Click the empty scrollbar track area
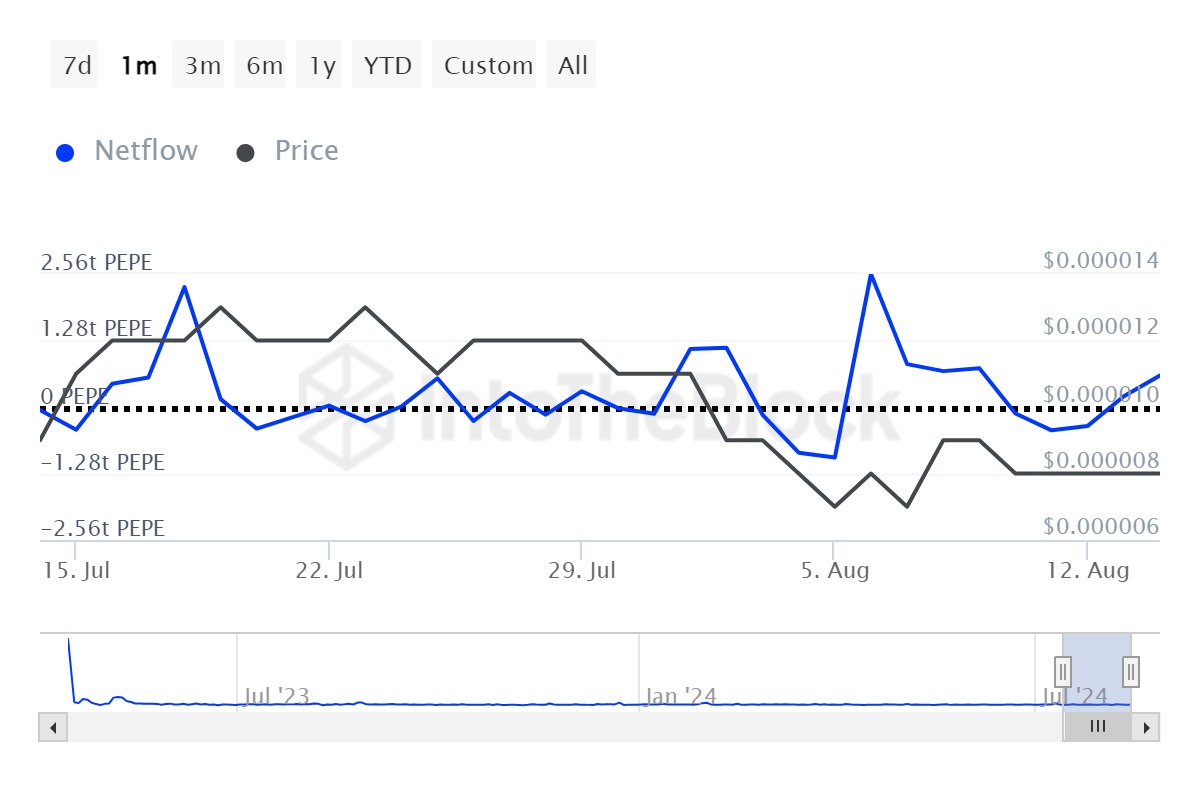Image resolution: width=1200 pixels, height=800 pixels. click(560, 727)
